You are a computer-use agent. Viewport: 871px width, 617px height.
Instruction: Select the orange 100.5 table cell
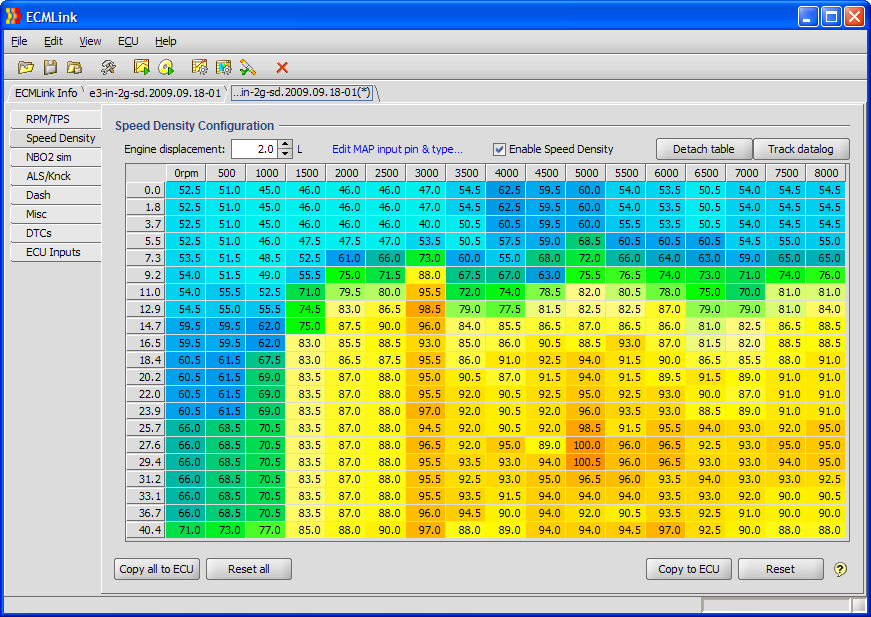click(587, 462)
